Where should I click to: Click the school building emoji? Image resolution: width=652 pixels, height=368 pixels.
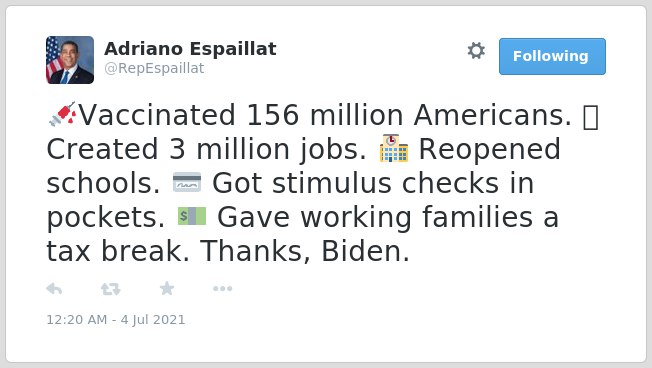click(394, 148)
